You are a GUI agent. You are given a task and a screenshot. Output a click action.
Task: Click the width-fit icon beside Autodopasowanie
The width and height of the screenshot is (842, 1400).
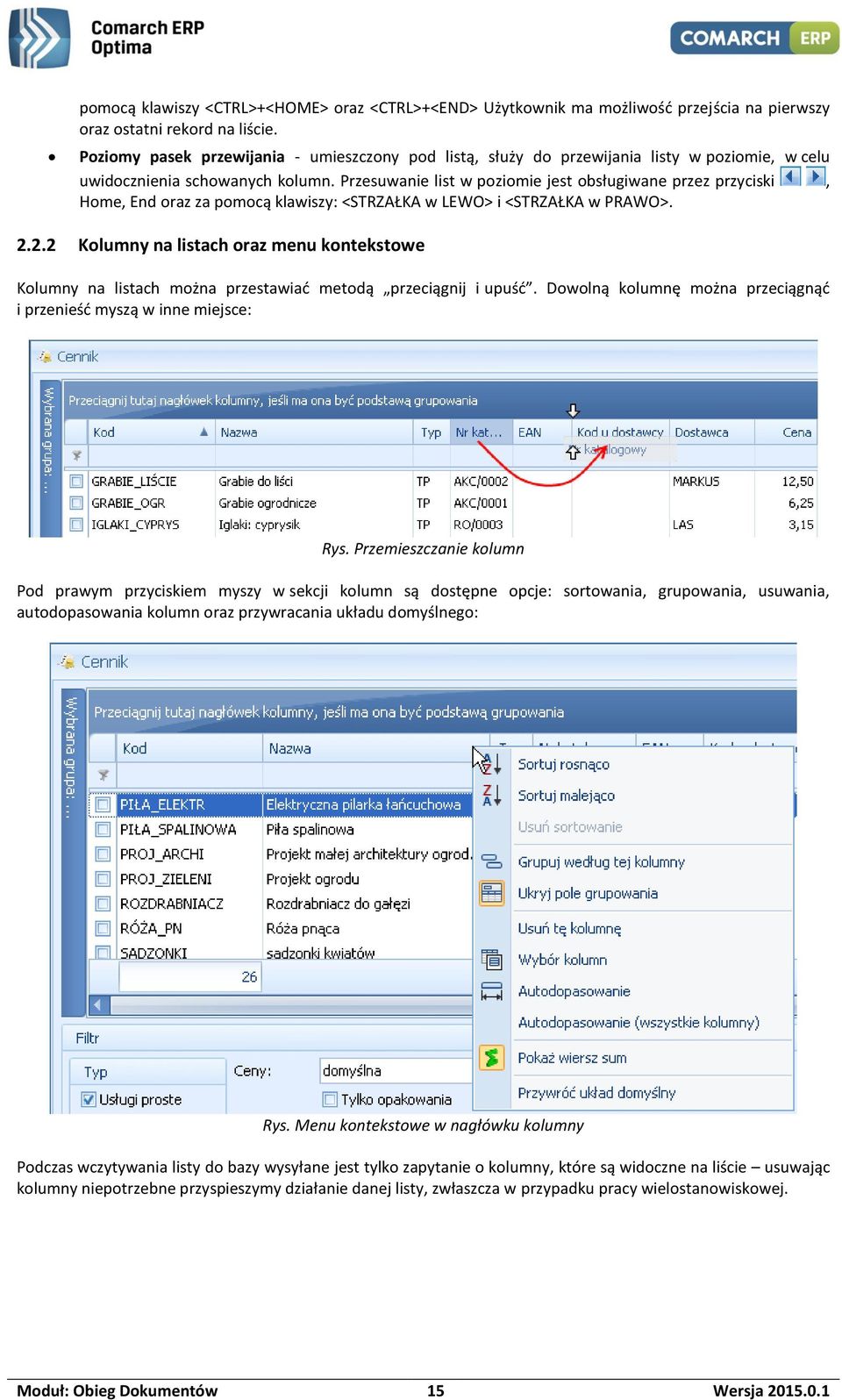click(492, 991)
